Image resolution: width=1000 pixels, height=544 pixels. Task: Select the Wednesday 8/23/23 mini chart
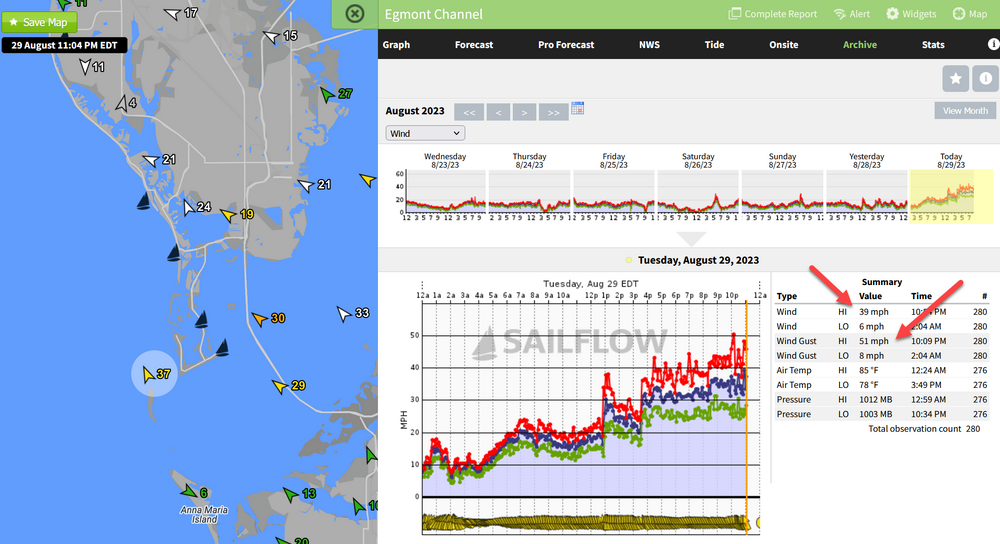[x=445, y=189]
